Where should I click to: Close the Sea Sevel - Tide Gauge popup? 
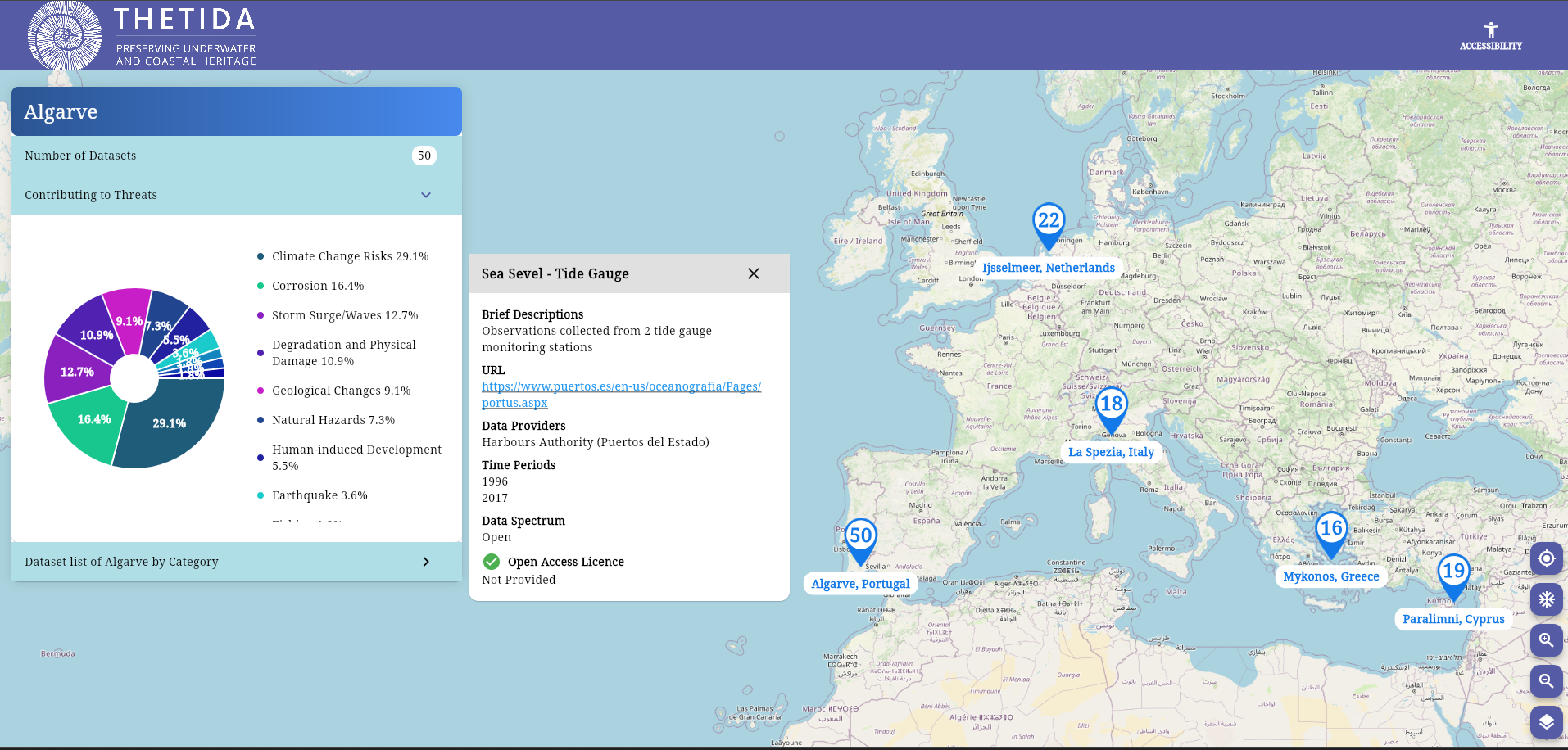[754, 273]
